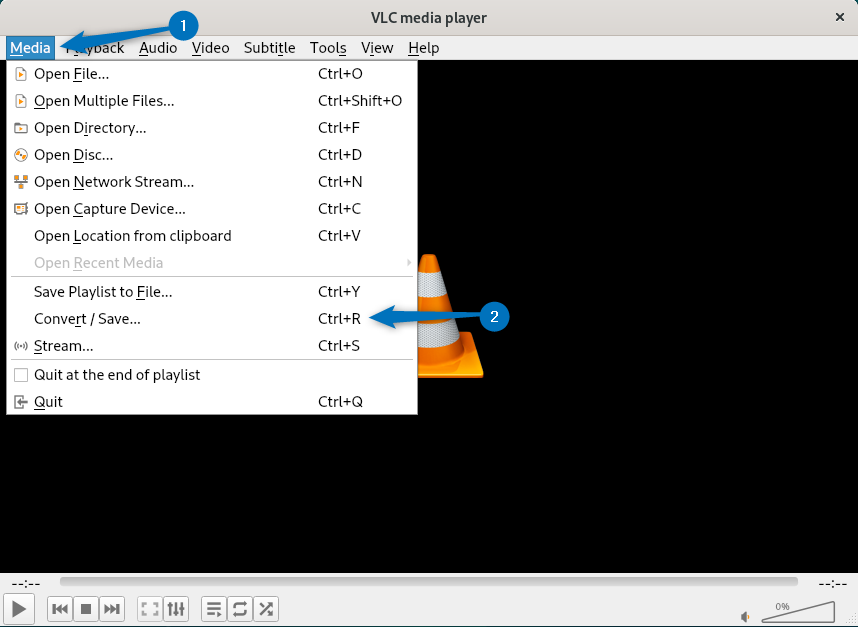Click Open File... in Media menu
This screenshot has height=627, width=858.
click(71, 74)
